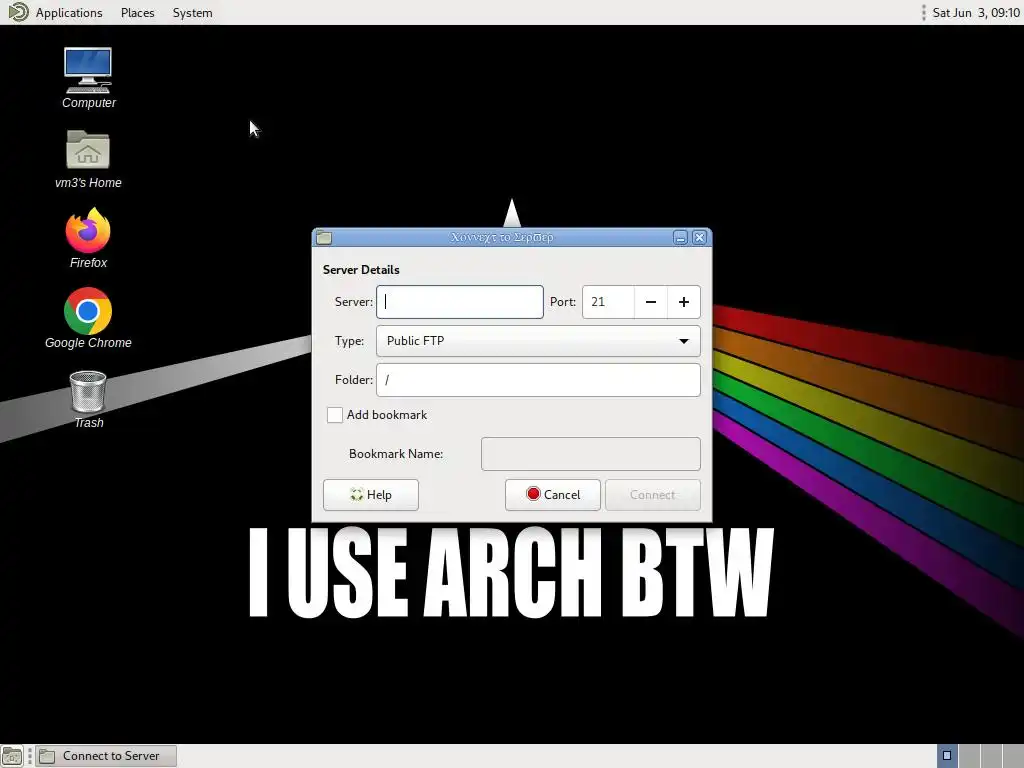Switch to the second workspace
Viewport: 1024px width, 768px height.
pos(969,756)
